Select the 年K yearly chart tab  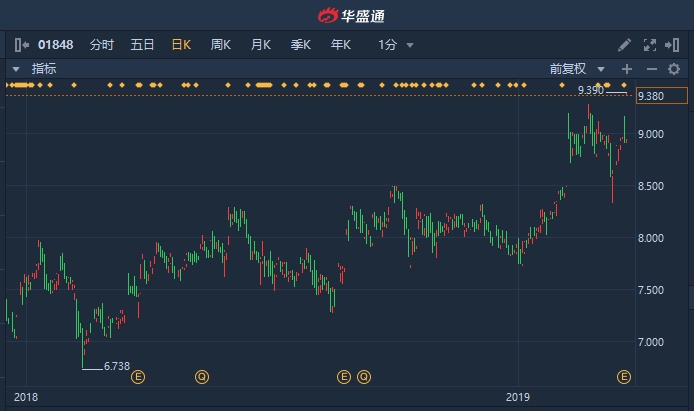coord(341,45)
